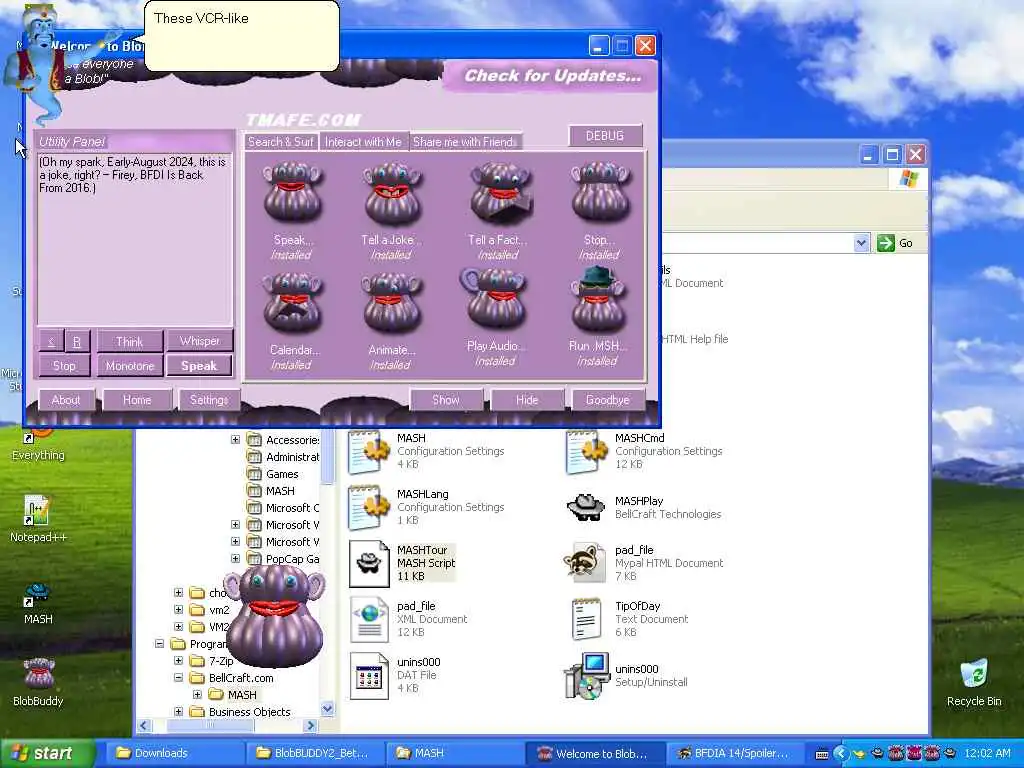This screenshot has width=1024, height=768.
Task: Click the Whisper button
Action: (x=199, y=341)
